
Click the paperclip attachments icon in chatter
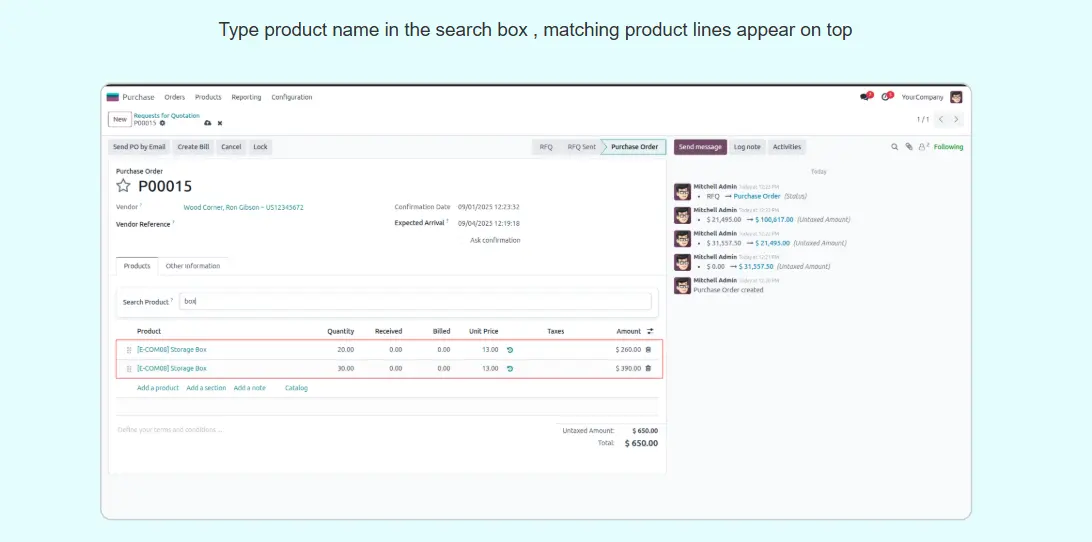[x=909, y=147]
